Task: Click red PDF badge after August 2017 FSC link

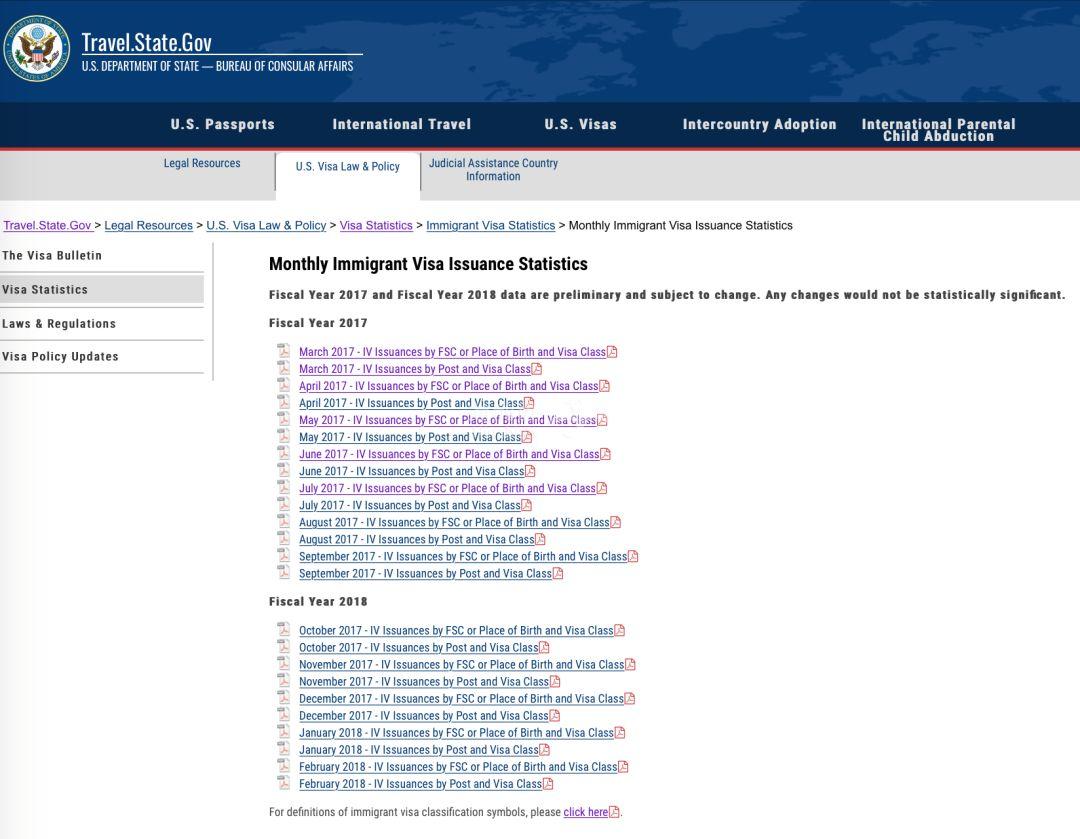Action: tap(616, 521)
